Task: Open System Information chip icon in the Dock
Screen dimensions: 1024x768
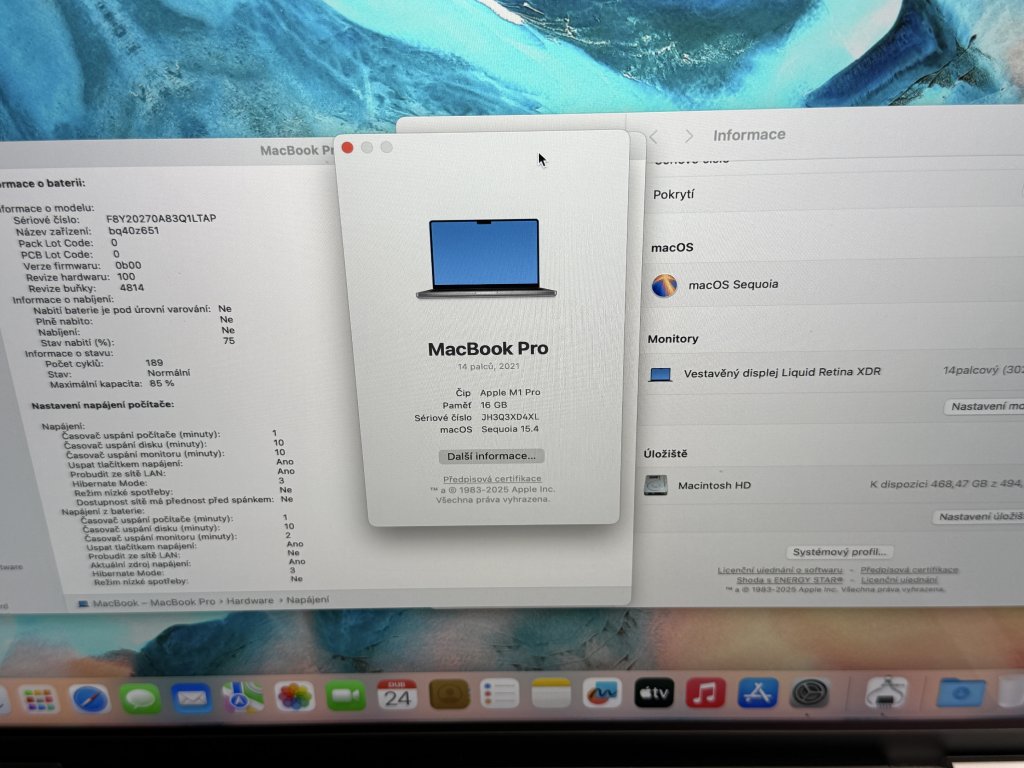Action: click(886, 692)
